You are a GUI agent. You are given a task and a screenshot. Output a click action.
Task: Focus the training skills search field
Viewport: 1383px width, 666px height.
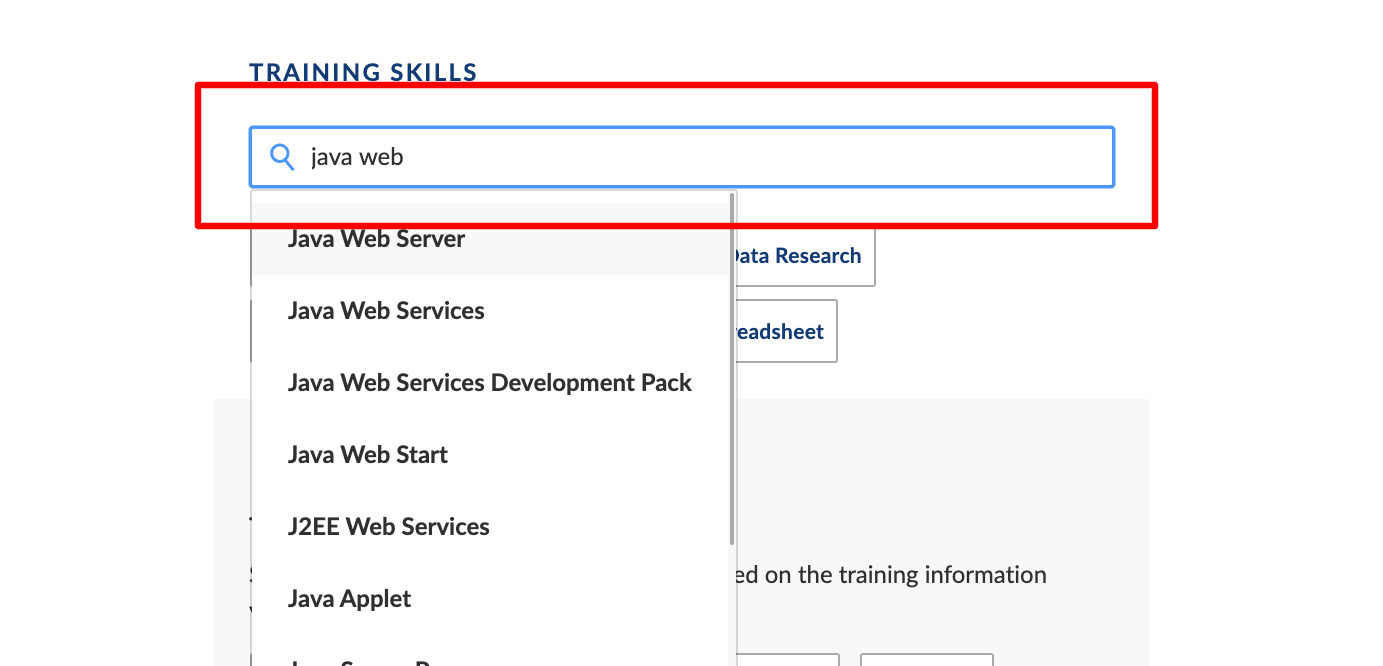click(681, 157)
